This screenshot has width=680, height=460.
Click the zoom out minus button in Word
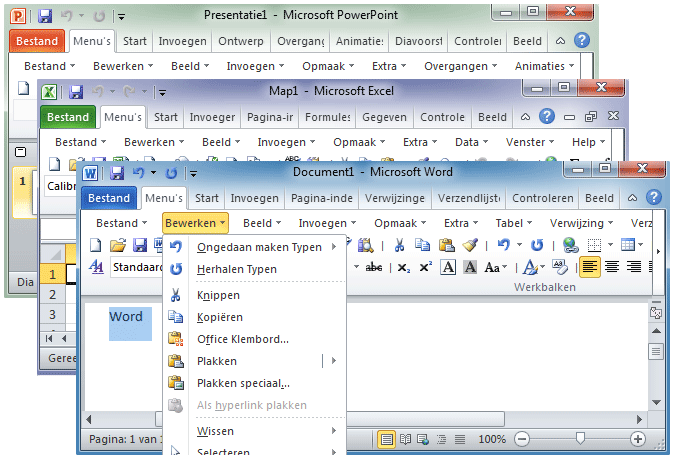coord(522,439)
